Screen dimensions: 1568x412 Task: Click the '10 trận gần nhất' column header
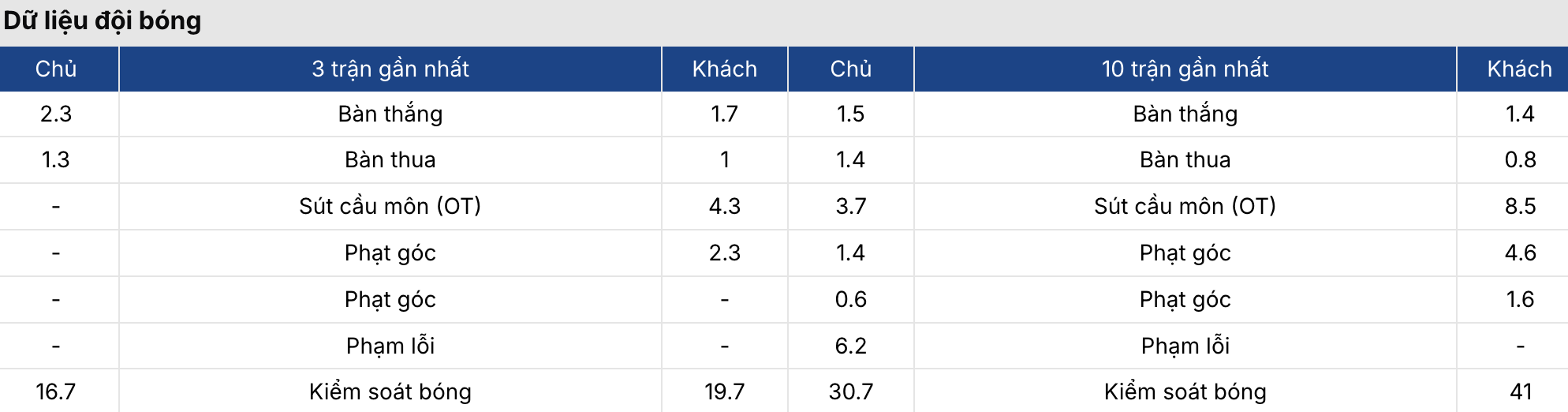coord(1185,69)
